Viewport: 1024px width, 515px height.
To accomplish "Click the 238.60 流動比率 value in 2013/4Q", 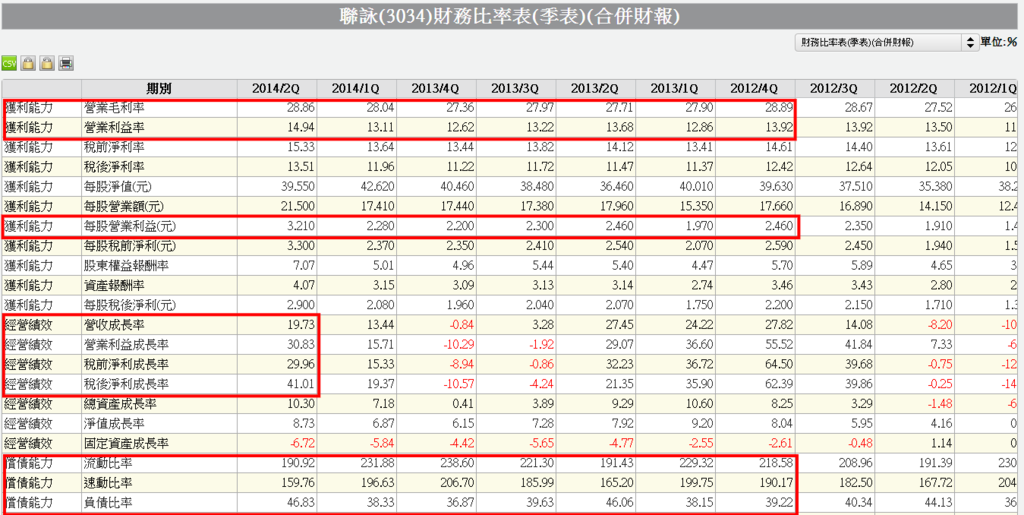I will pyautogui.click(x=455, y=463).
